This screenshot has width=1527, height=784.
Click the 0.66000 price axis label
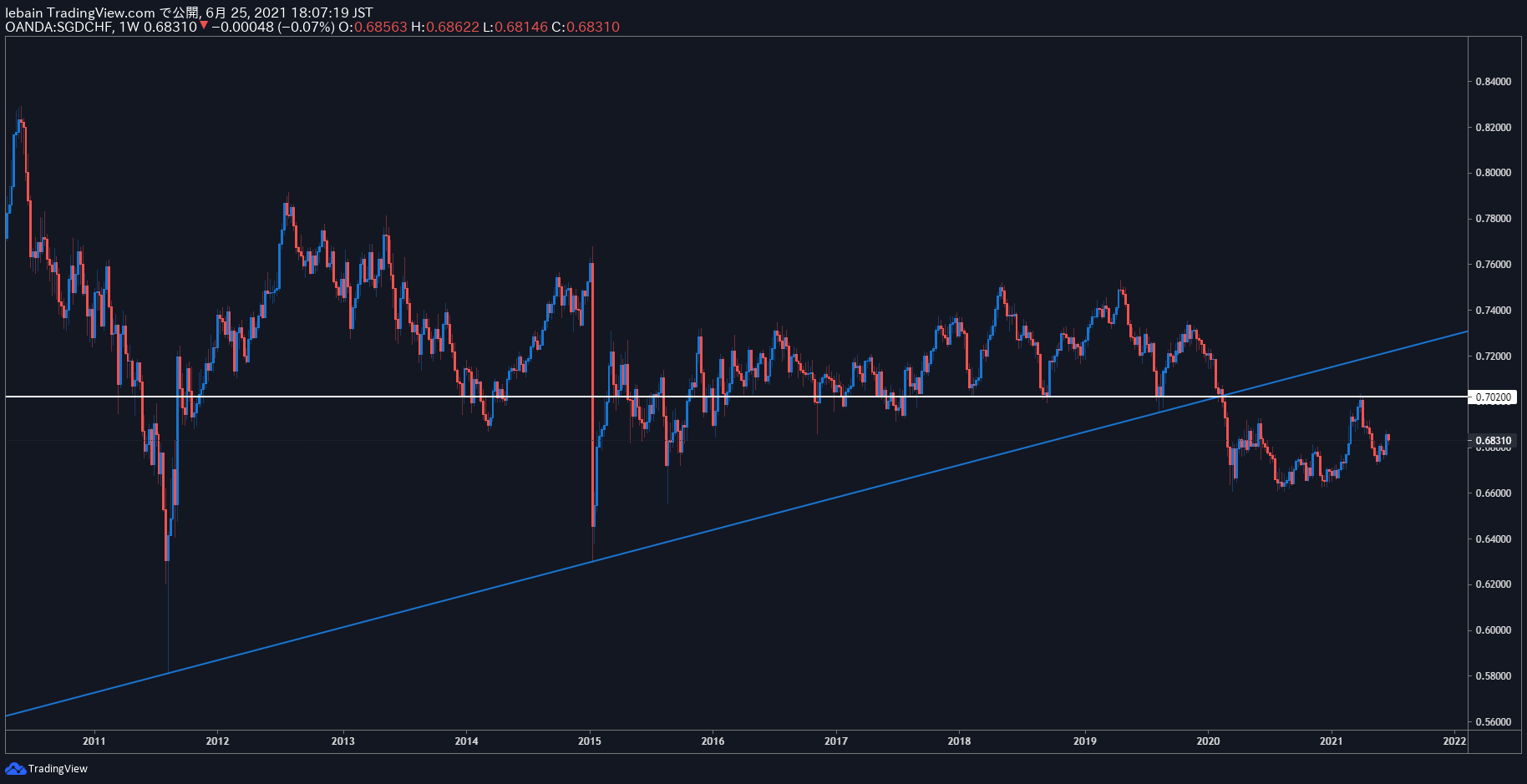(1493, 493)
